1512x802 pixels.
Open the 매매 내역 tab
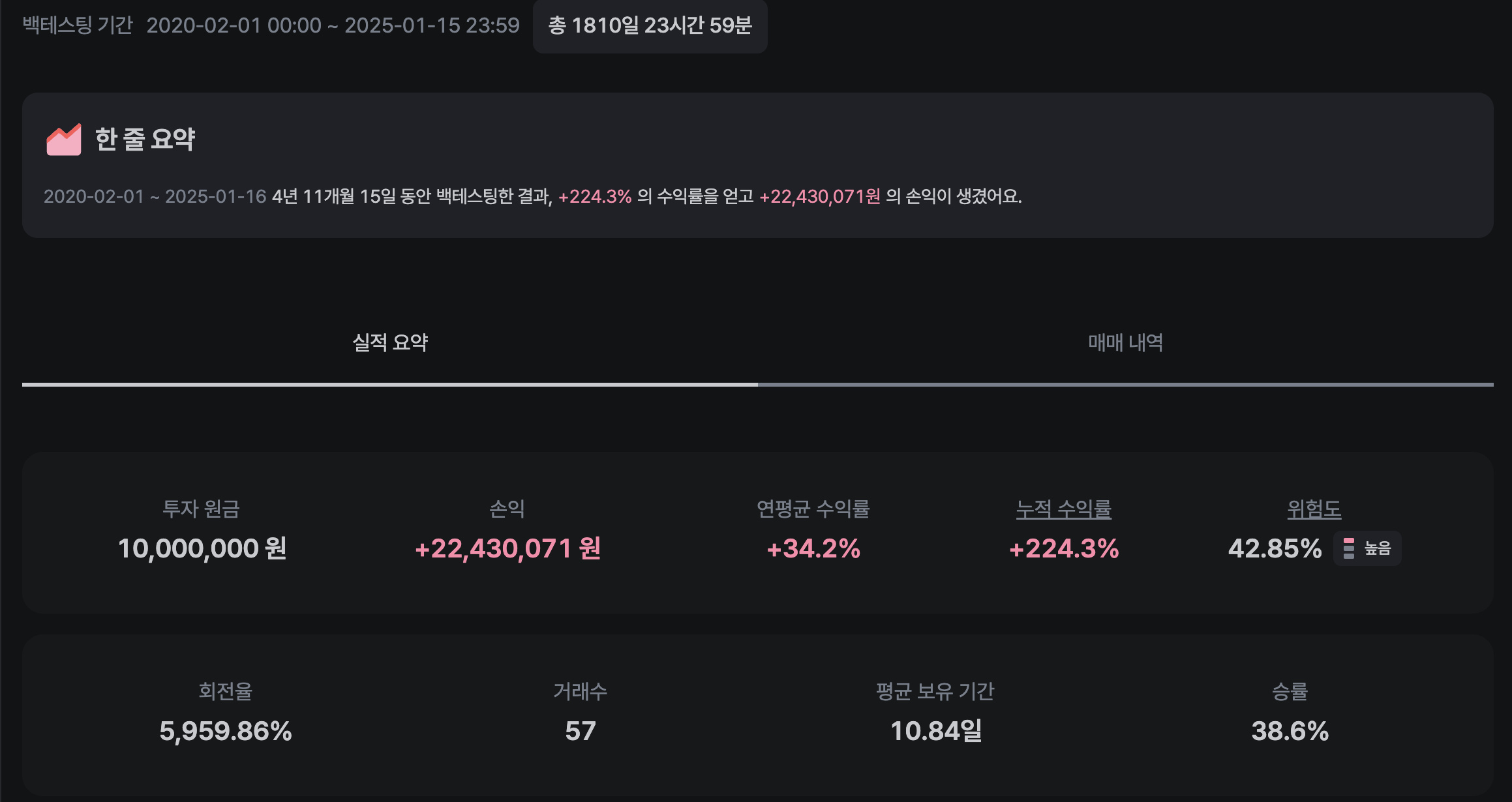[1125, 343]
